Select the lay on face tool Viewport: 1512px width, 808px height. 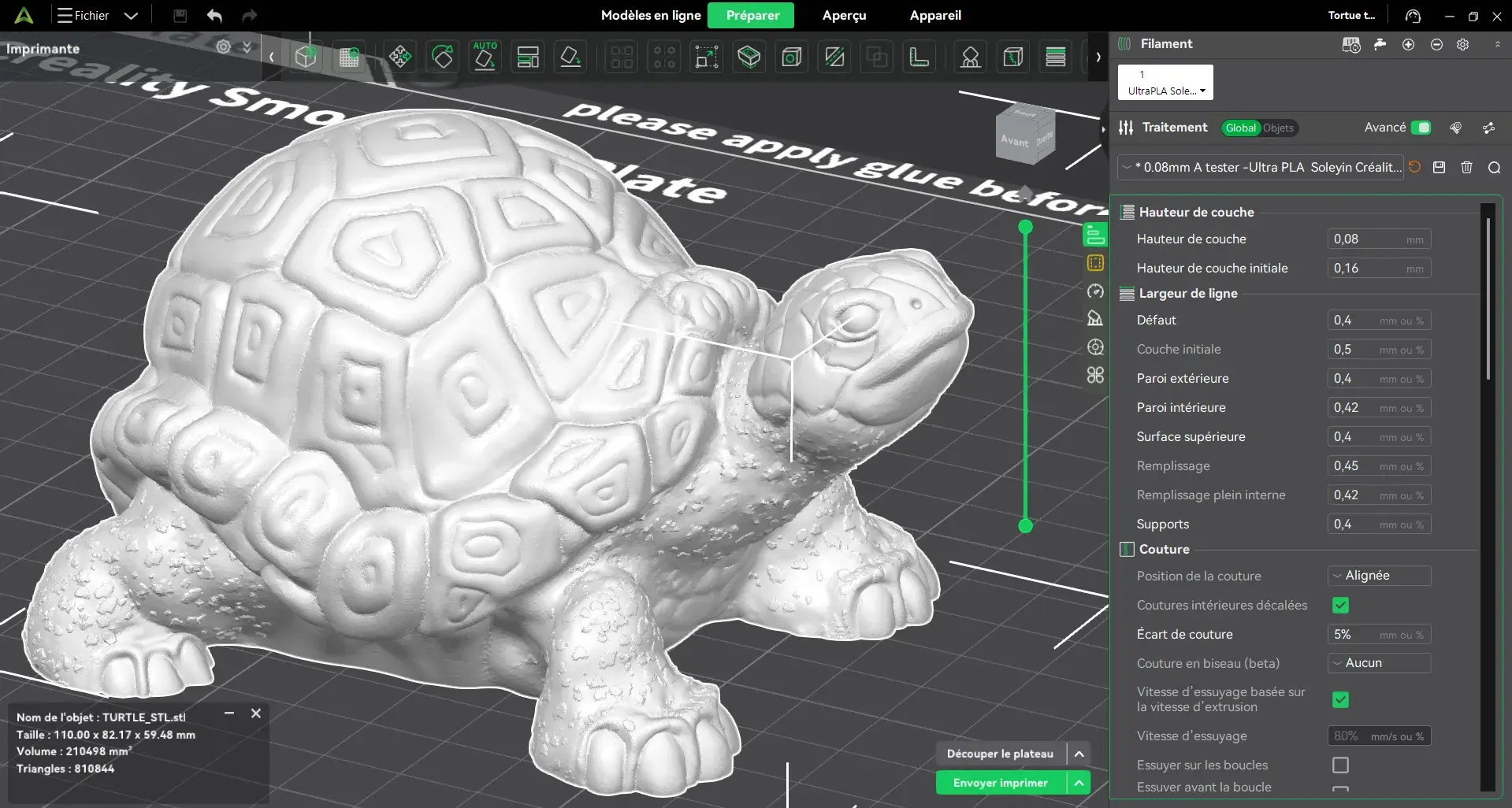click(x=570, y=57)
